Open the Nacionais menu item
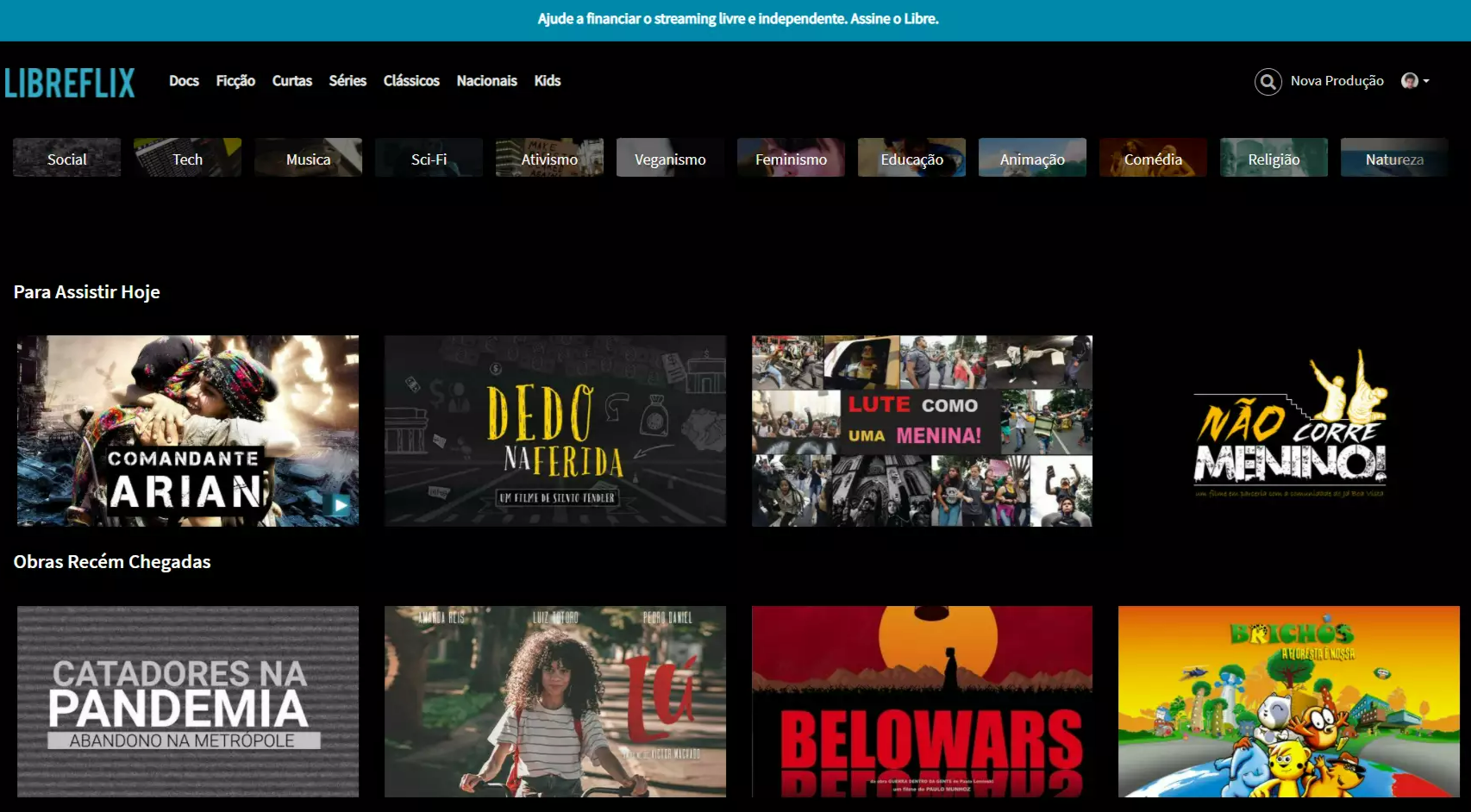Image resolution: width=1471 pixels, height=812 pixels. pos(487,81)
